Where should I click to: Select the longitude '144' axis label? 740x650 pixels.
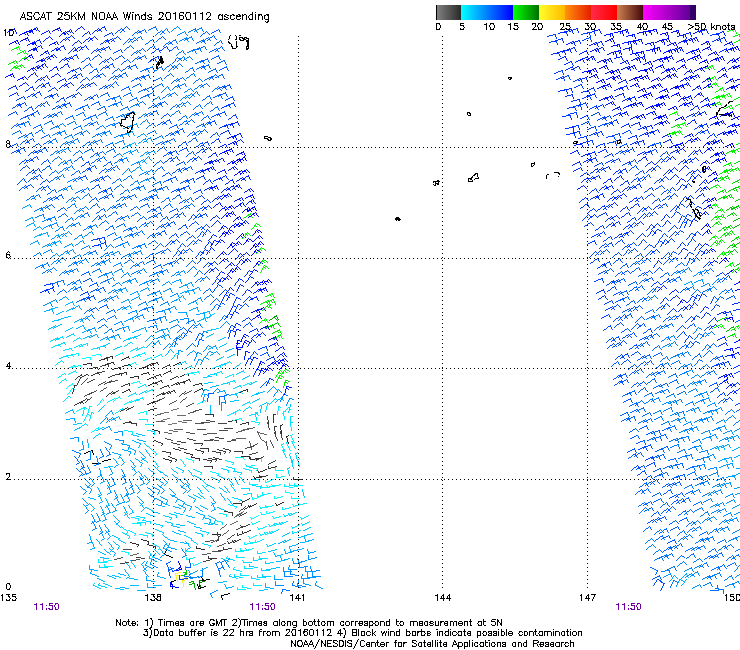(443, 598)
